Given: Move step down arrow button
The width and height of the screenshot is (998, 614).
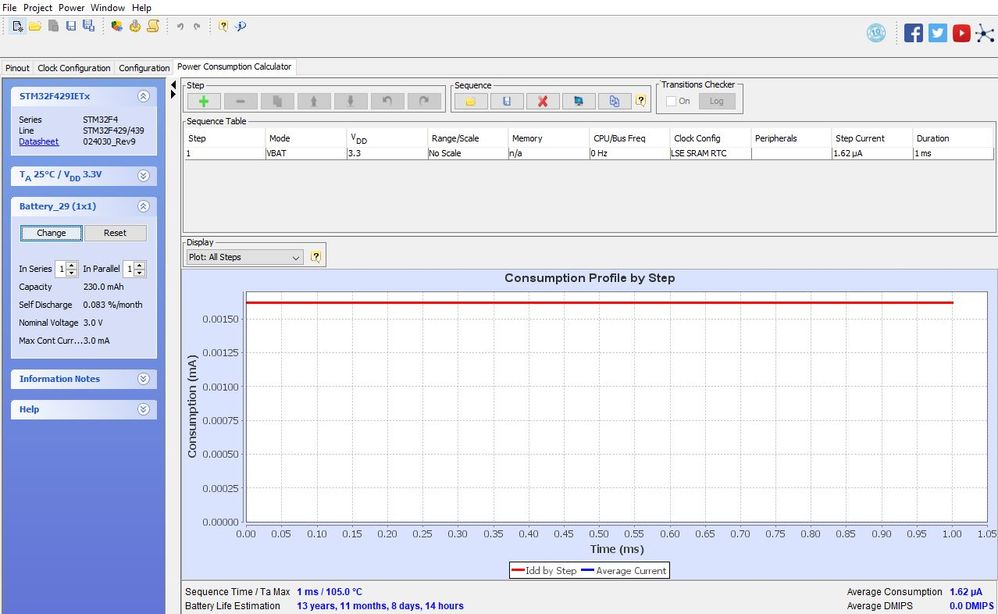Looking at the screenshot, I should (x=350, y=101).
